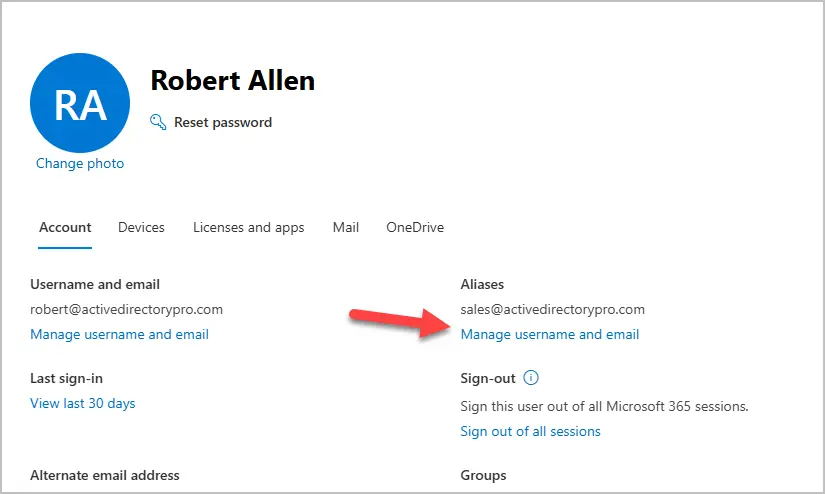Open the Sign-out info icon
The width and height of the screenshot is (825, 494).
pyautogui.click(x=531, y=378)
